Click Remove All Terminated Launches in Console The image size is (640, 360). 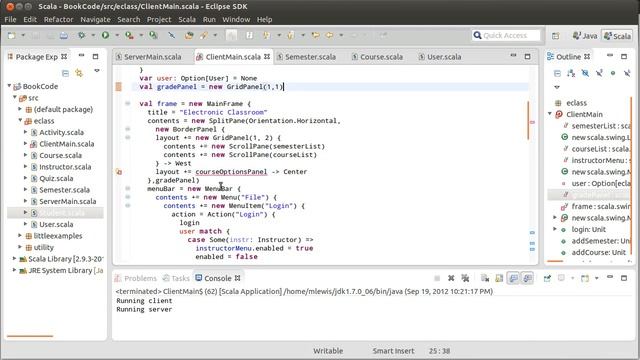(465, 278)
